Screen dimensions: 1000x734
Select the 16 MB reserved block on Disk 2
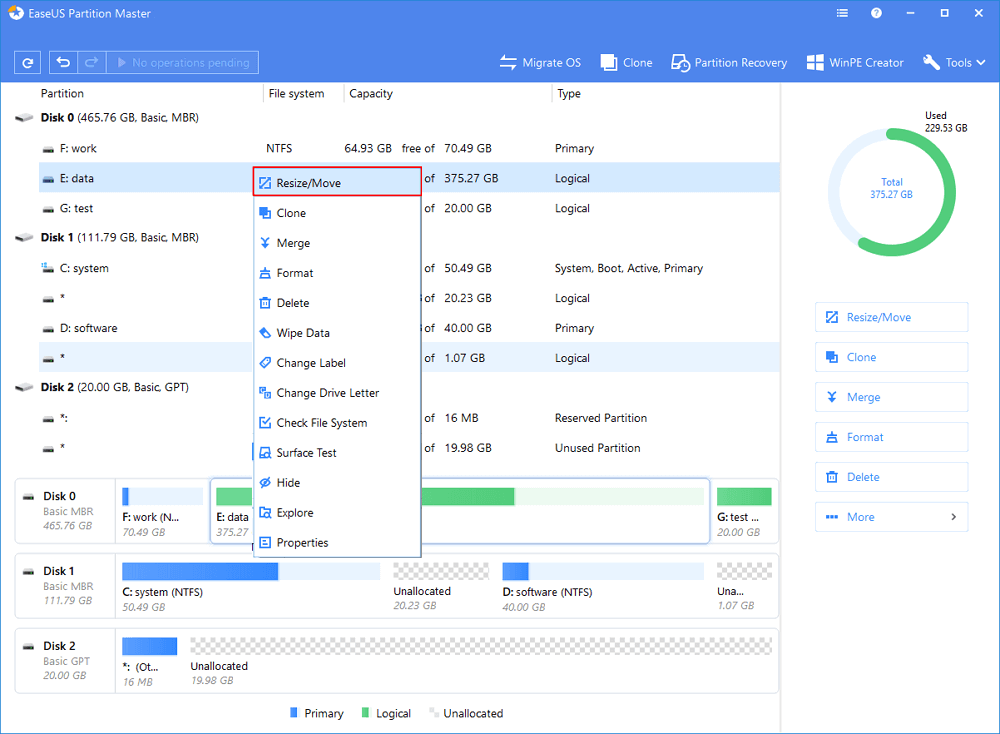point(150,662)
